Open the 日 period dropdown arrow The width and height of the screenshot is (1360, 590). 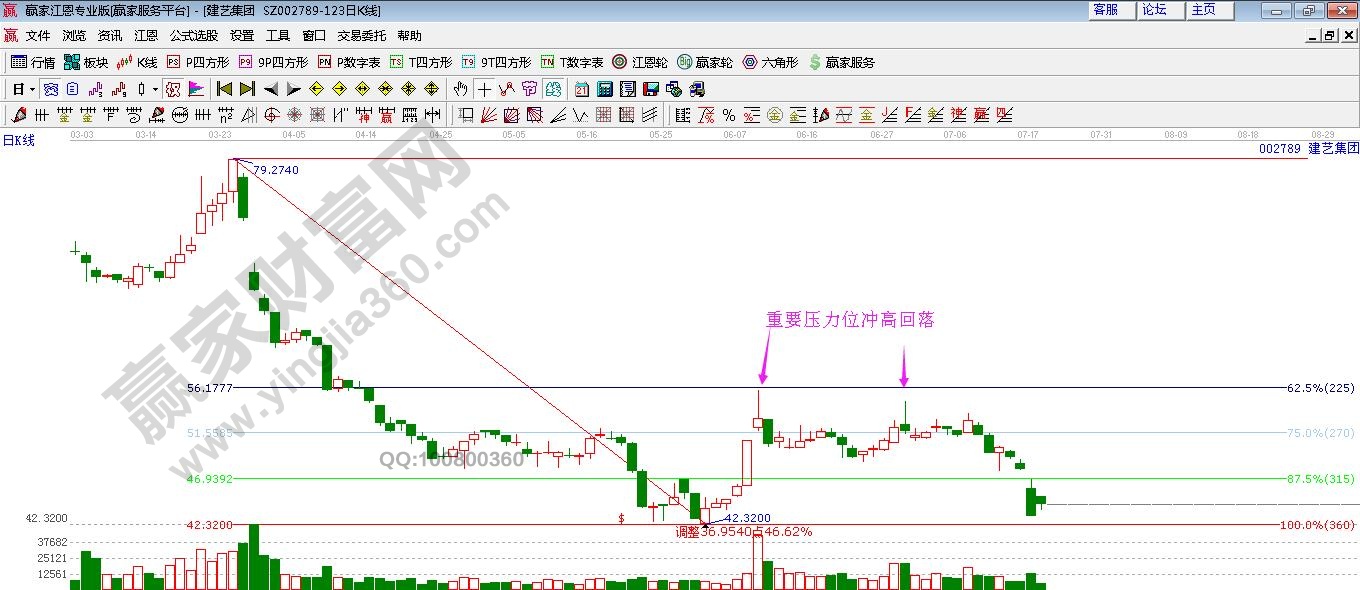click(31, 89)
